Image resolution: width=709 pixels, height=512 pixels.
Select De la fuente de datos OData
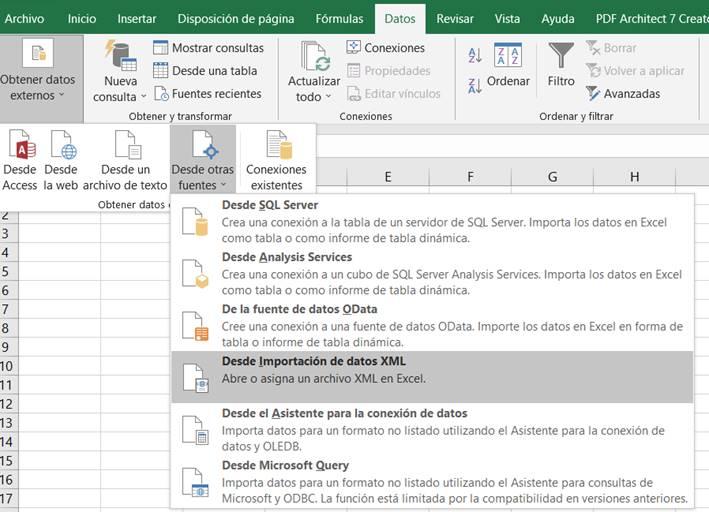click(x=432, y=325)
